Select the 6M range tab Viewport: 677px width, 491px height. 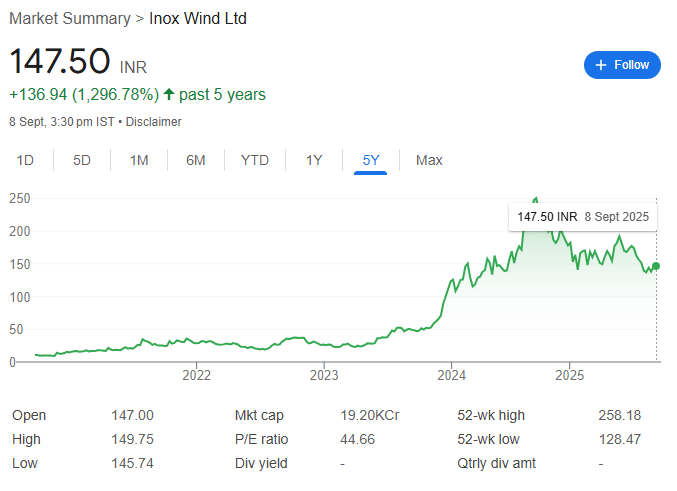(196, 160)
